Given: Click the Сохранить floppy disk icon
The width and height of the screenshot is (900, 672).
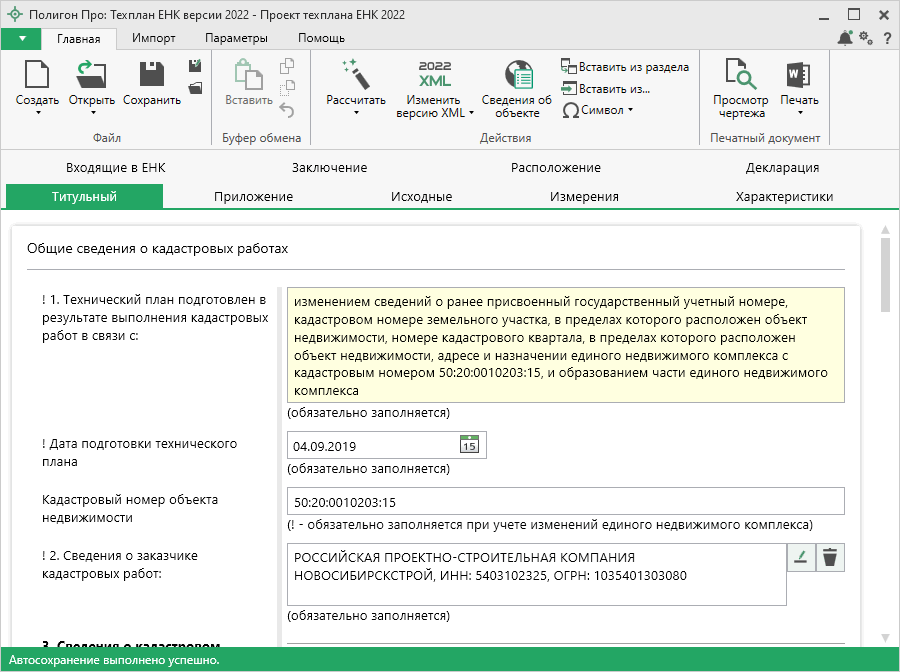Looking at the screenshot, I should tap(151, 74).
